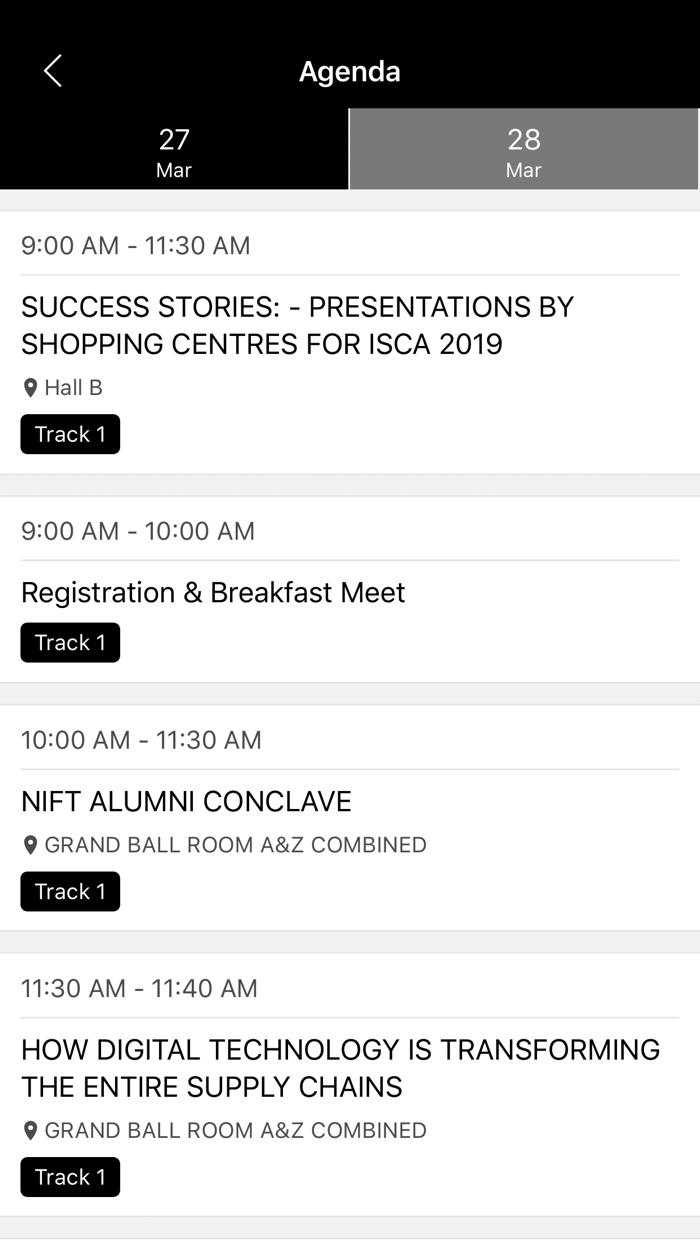Tap Track 1 tag under NIFT Alumni Conclave
Viewport: 700px width, 1244px height.
pos(70,892)
